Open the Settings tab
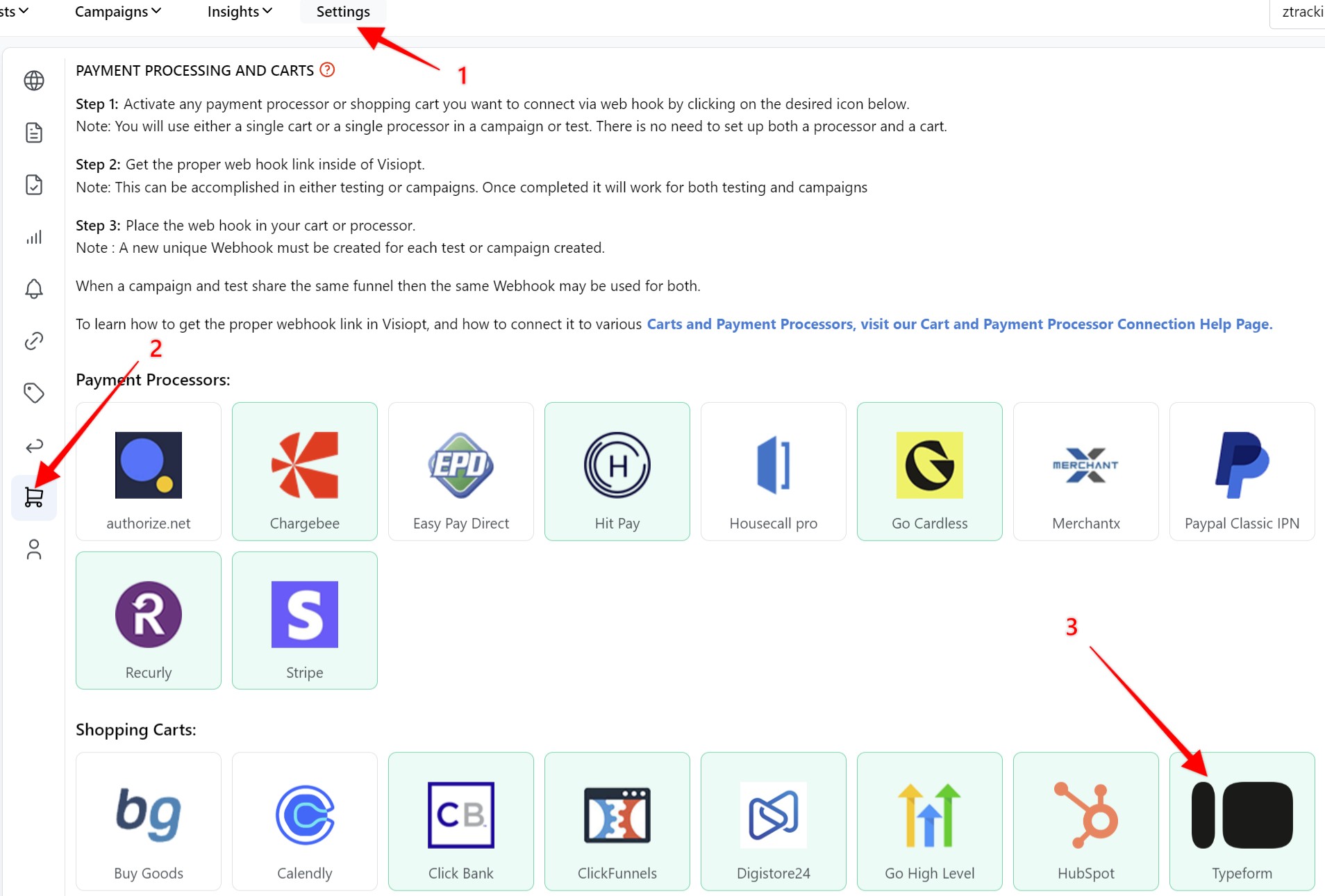The width and height of the screenshot is (1325, 896). pos(343,12)
